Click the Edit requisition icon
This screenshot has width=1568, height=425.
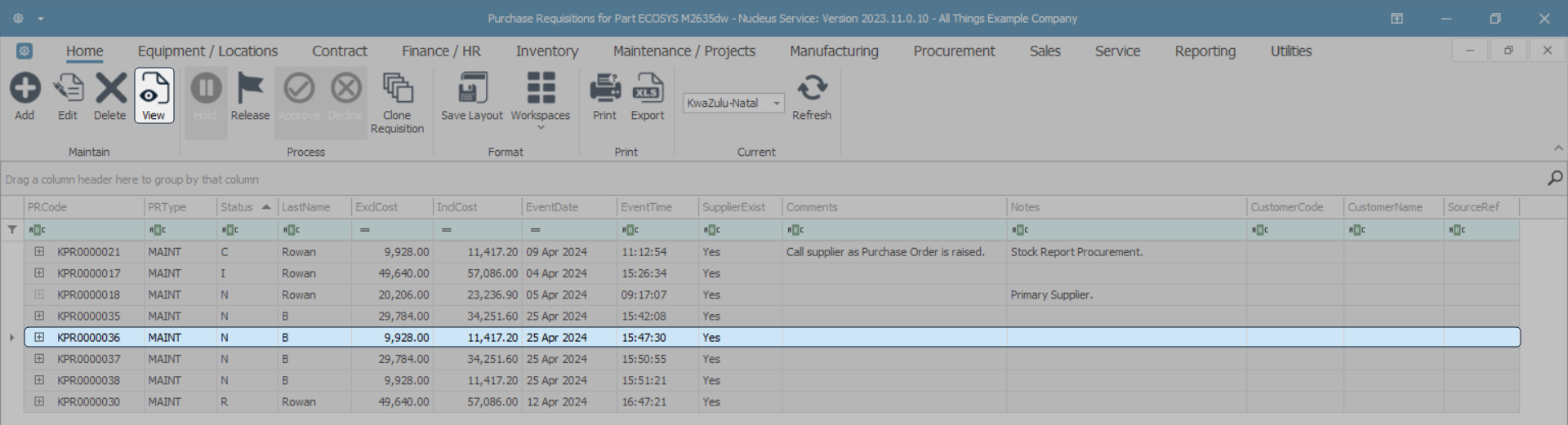click(68, 88)
